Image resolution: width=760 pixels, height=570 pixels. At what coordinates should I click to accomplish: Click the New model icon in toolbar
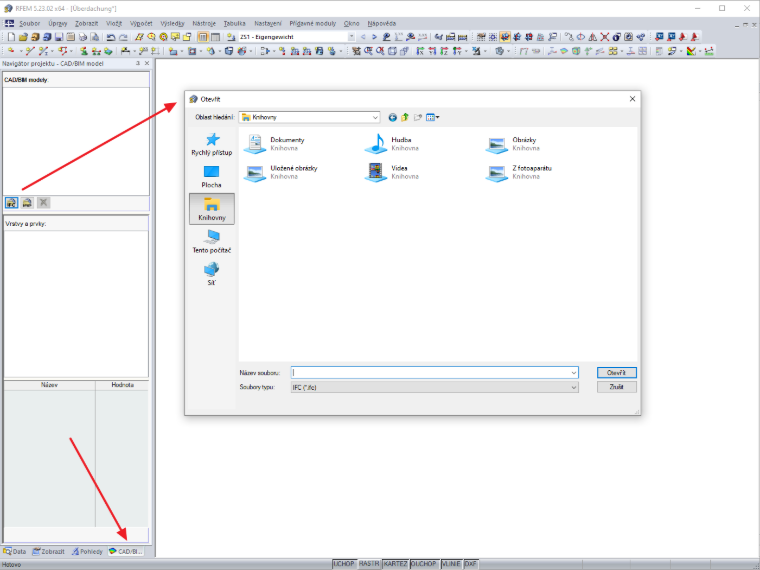click(11, 37)
